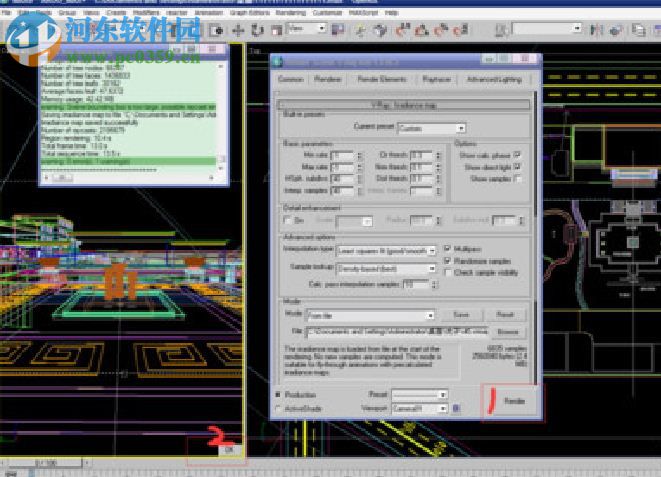Viewport: 661px width, 477px height.
Task: Enable Check sample visibility checkbox
Action: [x=448, y=273]
